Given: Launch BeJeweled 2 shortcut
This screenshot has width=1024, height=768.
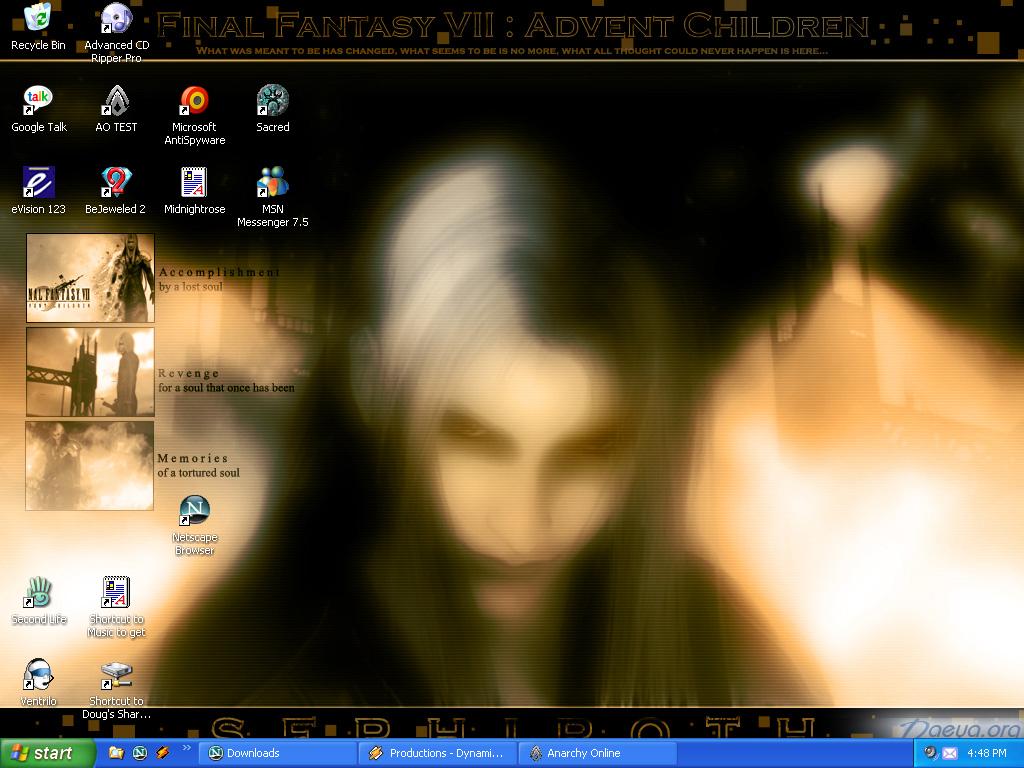Looking at the screenshot, I should coord(116,182).
